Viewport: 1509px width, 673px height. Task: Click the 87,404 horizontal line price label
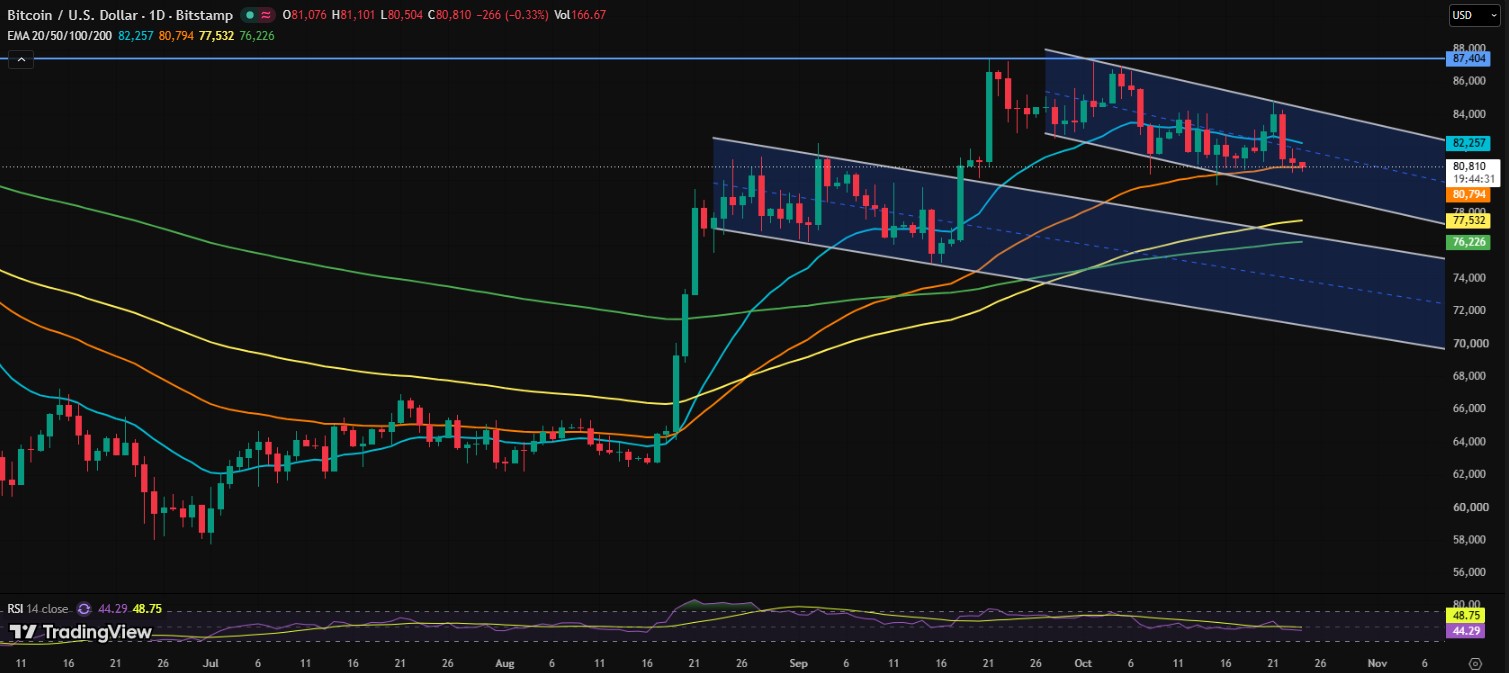[1467, 59]
